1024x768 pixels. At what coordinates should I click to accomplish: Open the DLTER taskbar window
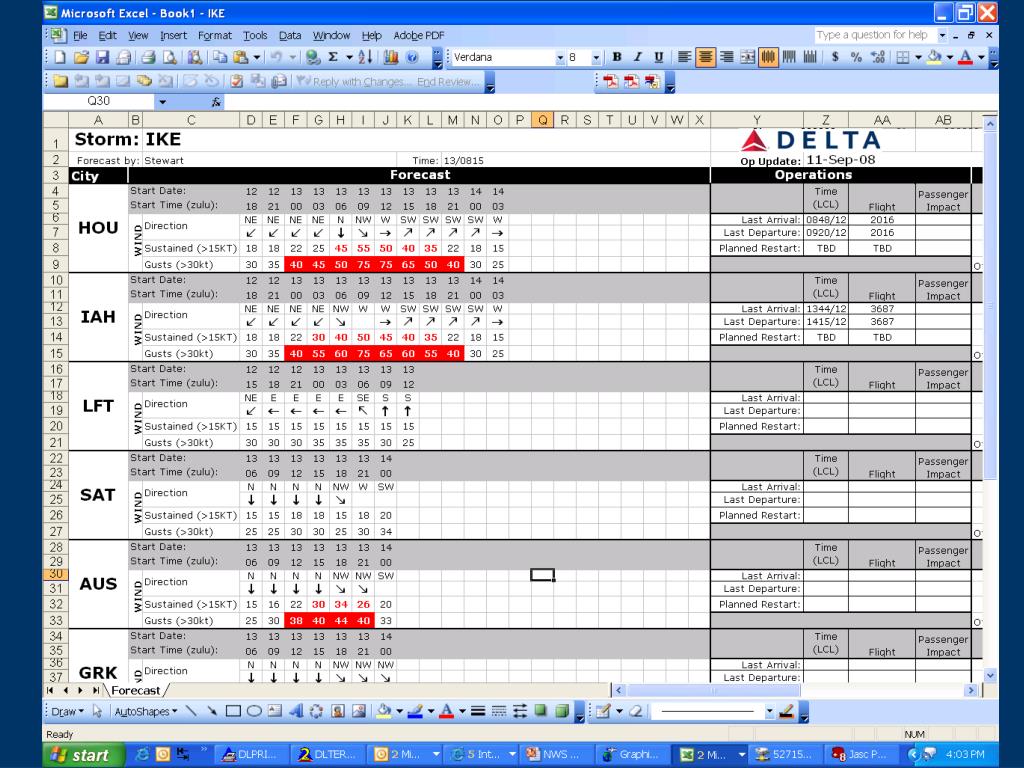coord(325,754)
